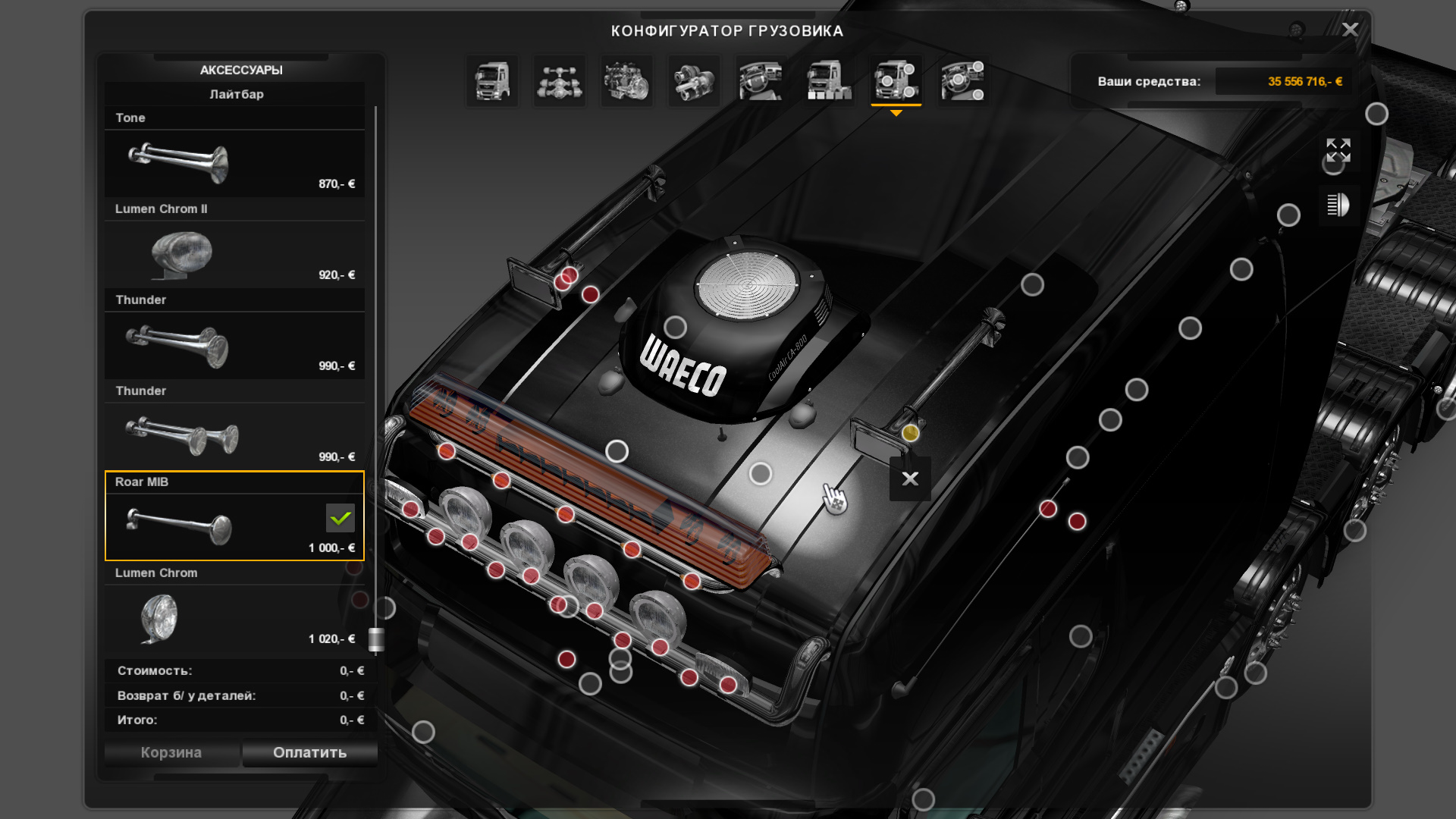Image resolution: width=1456 pixels, height=819 pixels.
Task: Open the Корзина cart tab
Action: (171, 752)
